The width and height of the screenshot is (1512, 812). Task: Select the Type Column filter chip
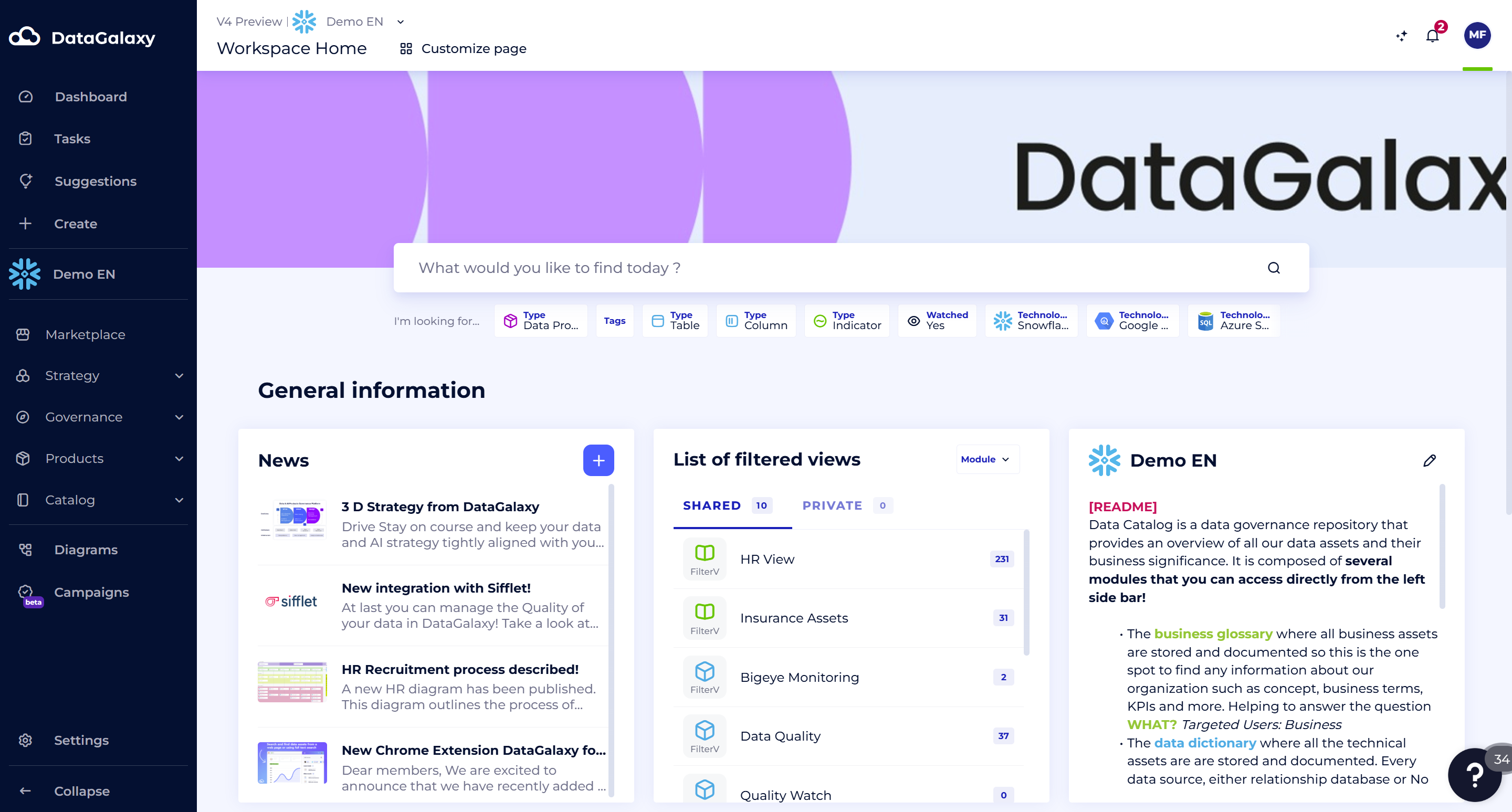pyautogui.click(x=756, y=320)
